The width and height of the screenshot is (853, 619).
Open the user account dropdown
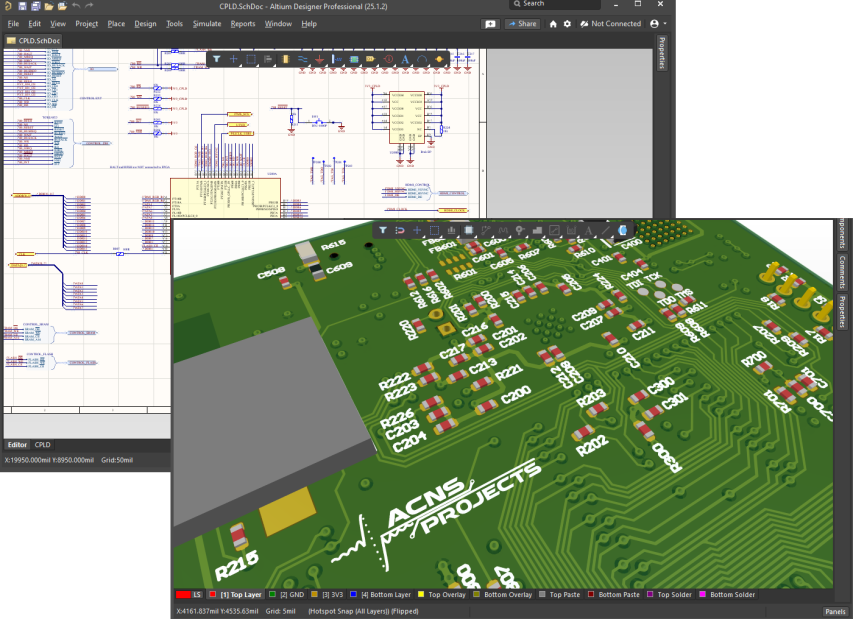coord(657,23)
